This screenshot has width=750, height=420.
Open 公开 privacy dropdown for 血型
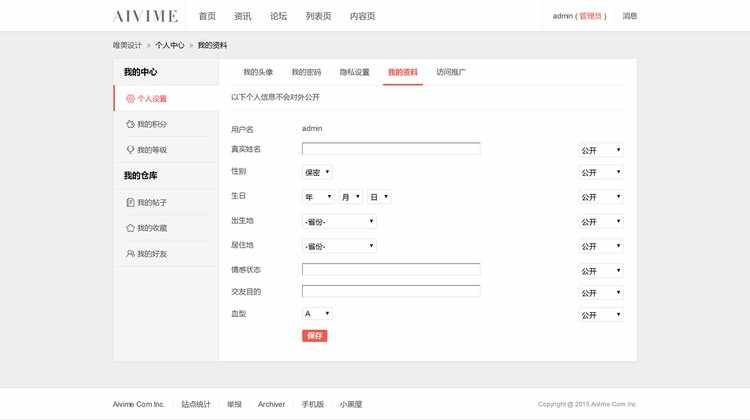600,315
